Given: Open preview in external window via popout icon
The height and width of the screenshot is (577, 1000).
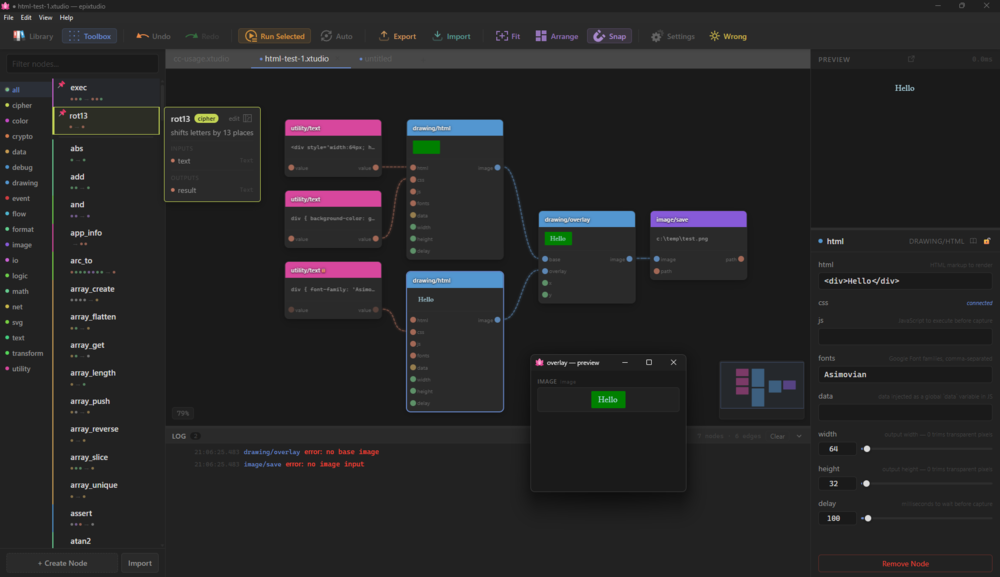Looking at the screenshot, I should click(911, 59).
